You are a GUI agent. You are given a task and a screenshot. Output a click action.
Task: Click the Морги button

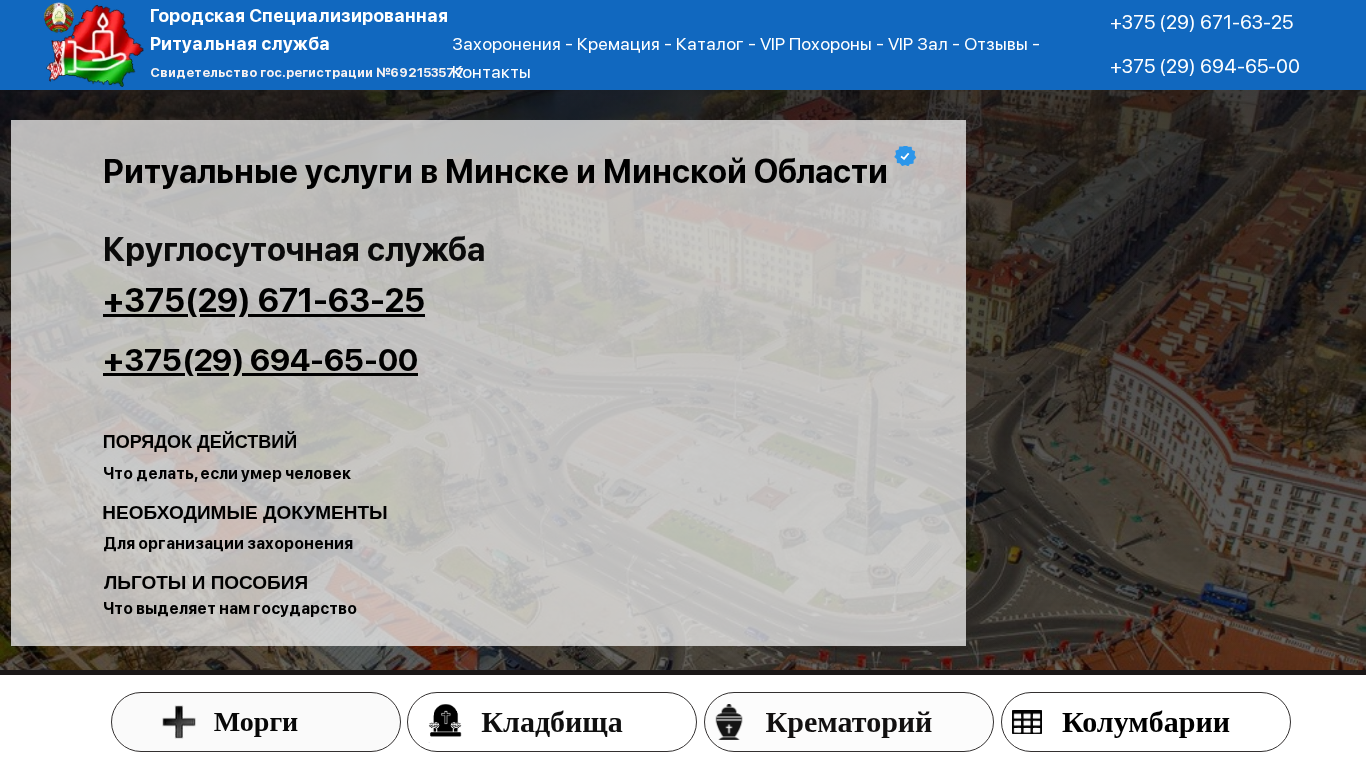[x=256, y=722]
